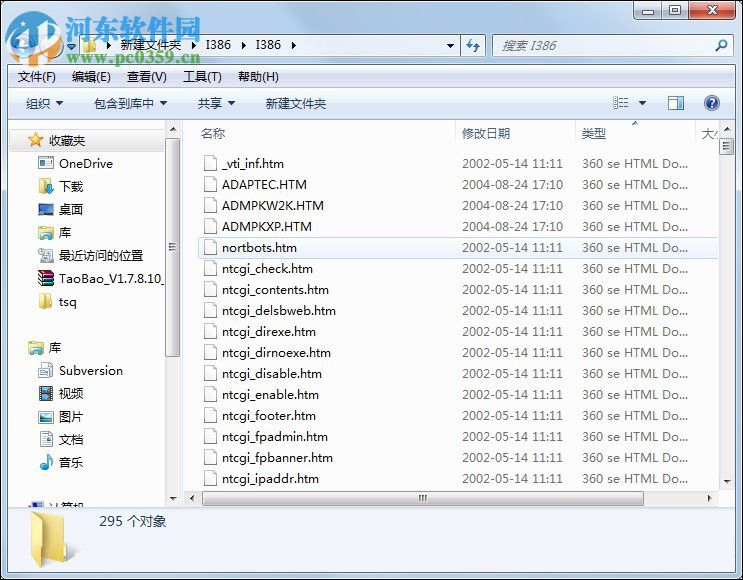Open 下载 folder in favorites
This screenshot has height=580, width=743.
tap(71, 186)
